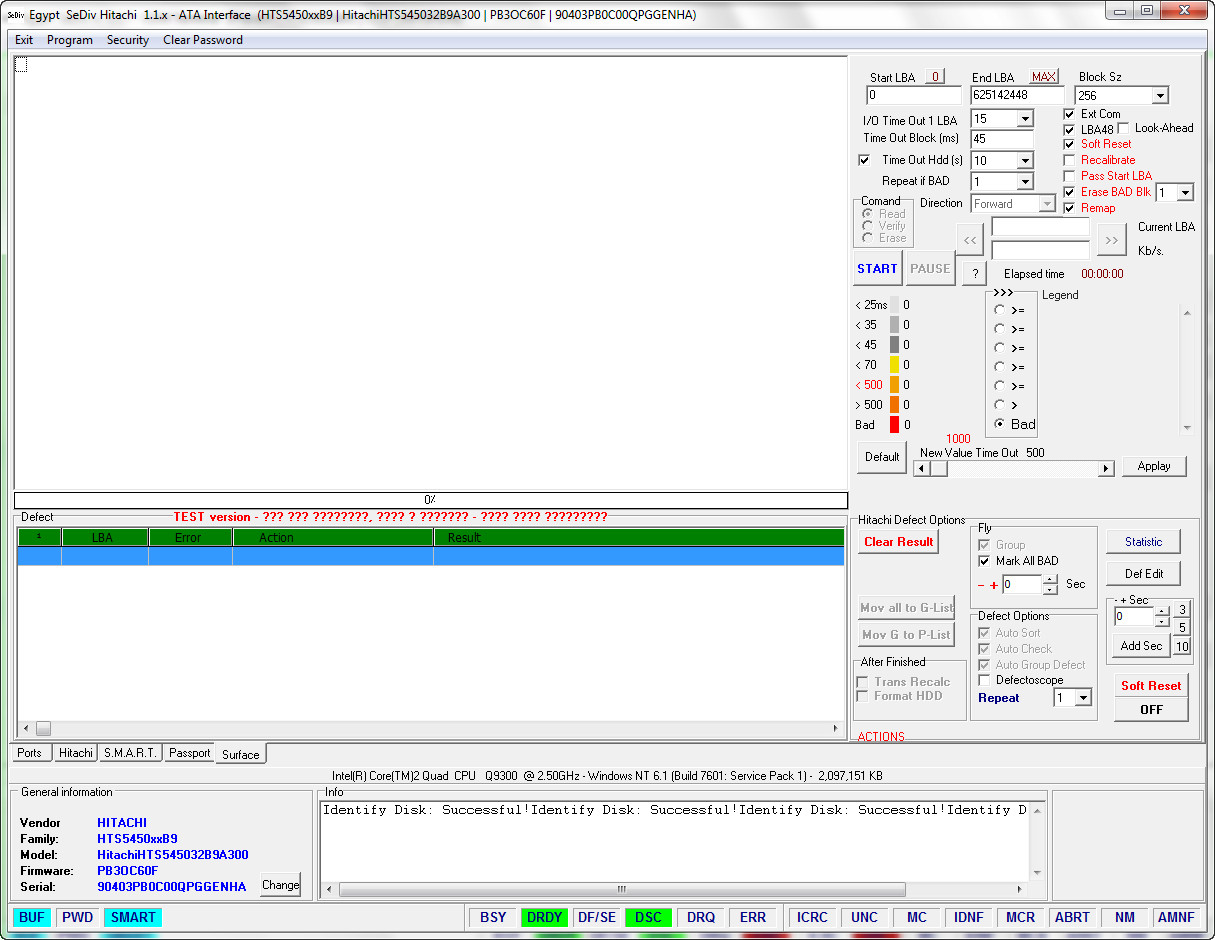Viewport: 1215px width, 940px height.
Task: Click the DRDY status indicator
Action: point(544,917)
